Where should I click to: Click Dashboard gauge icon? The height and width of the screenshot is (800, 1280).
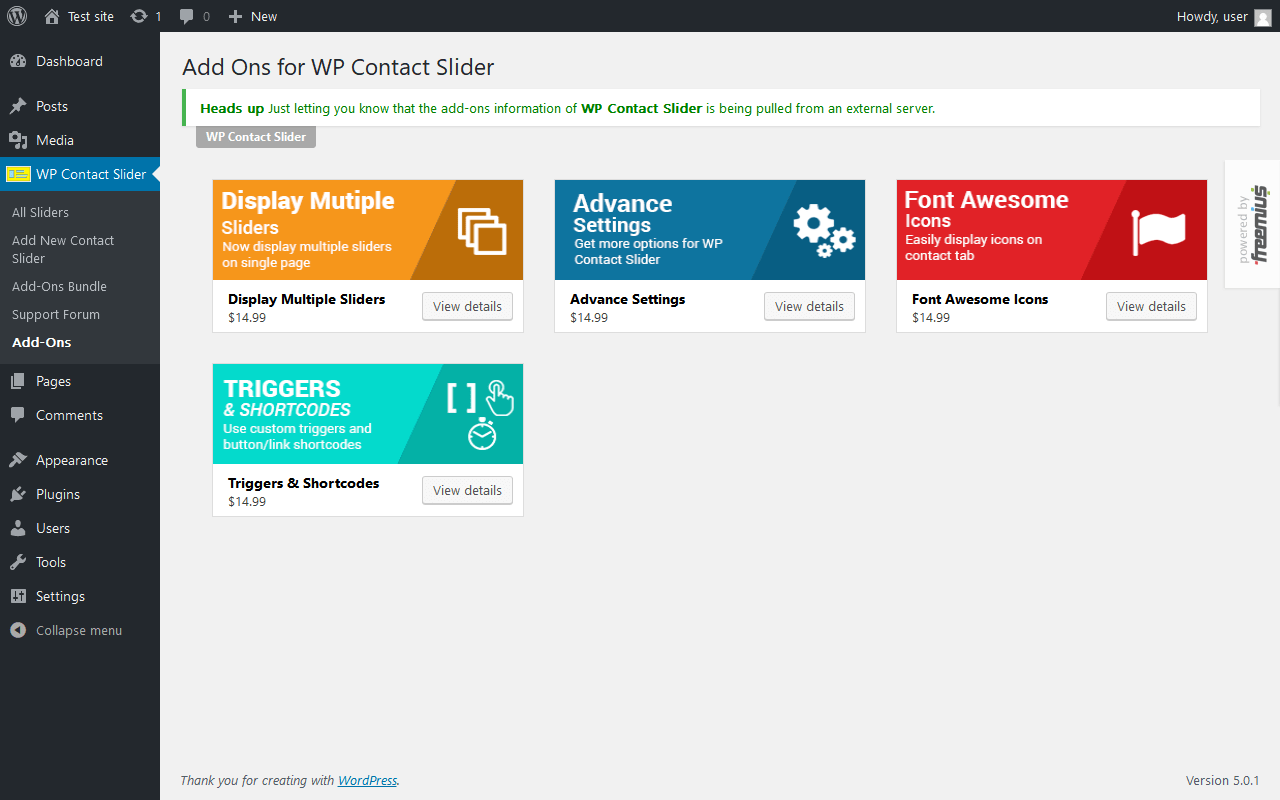pos(18,61)
